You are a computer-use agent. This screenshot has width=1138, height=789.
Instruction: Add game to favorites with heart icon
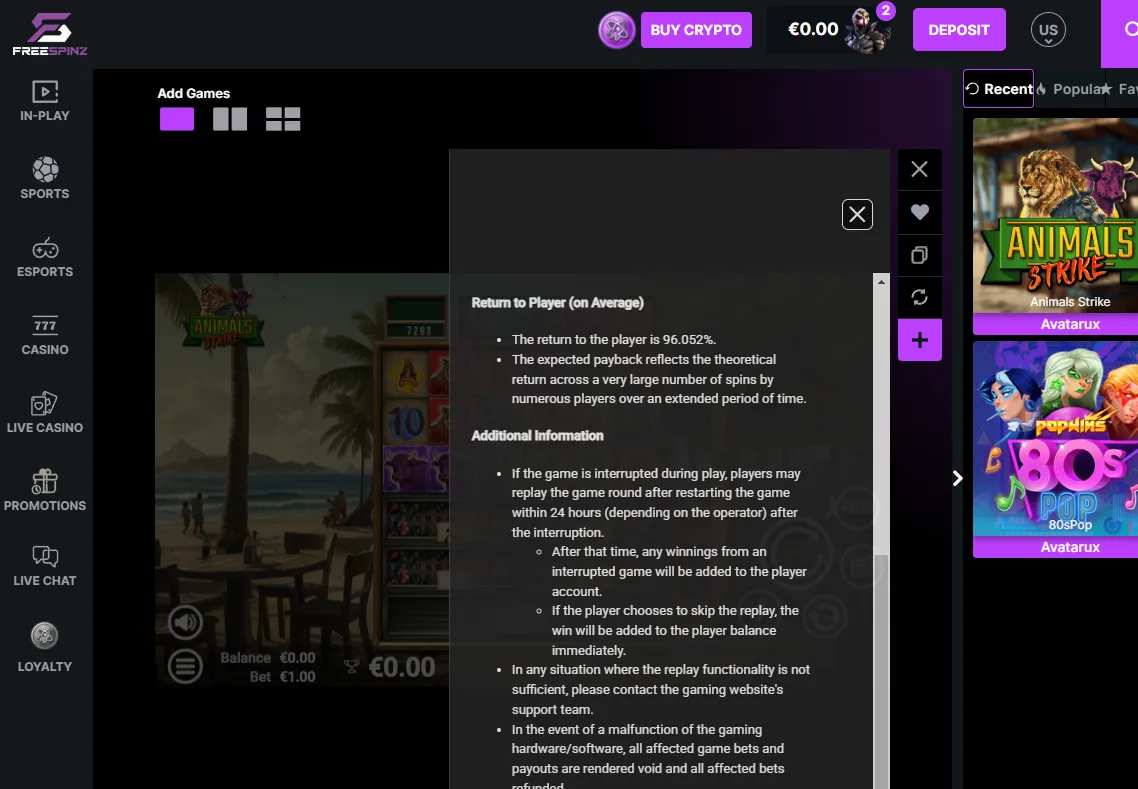click(x=920, y=212)
